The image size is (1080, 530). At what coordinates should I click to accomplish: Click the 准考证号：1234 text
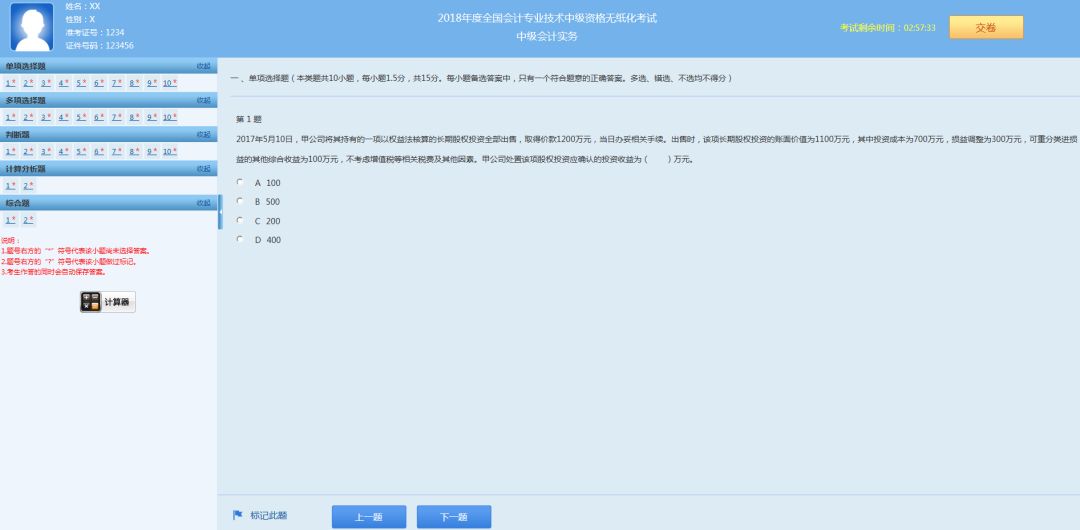click(95, 32)
